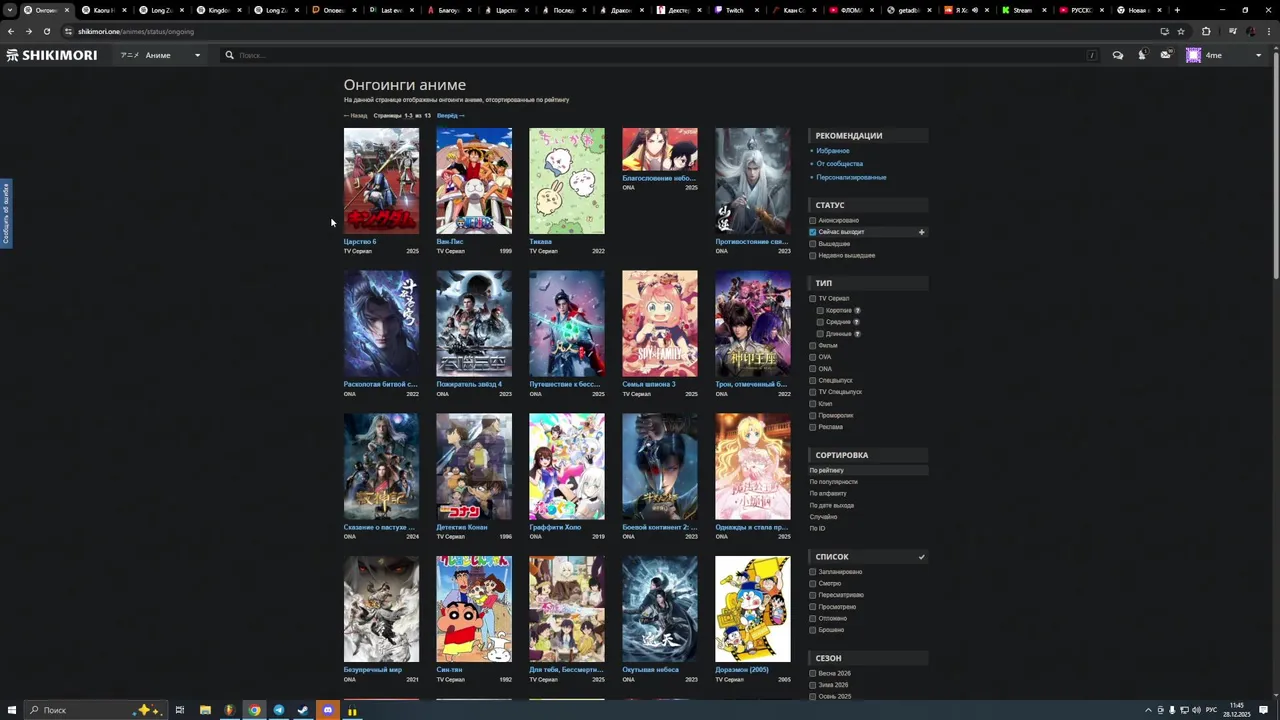Open browser extensions puzzle icon
Viewport: 1280px width, 720px height.
coord(1206,31)
